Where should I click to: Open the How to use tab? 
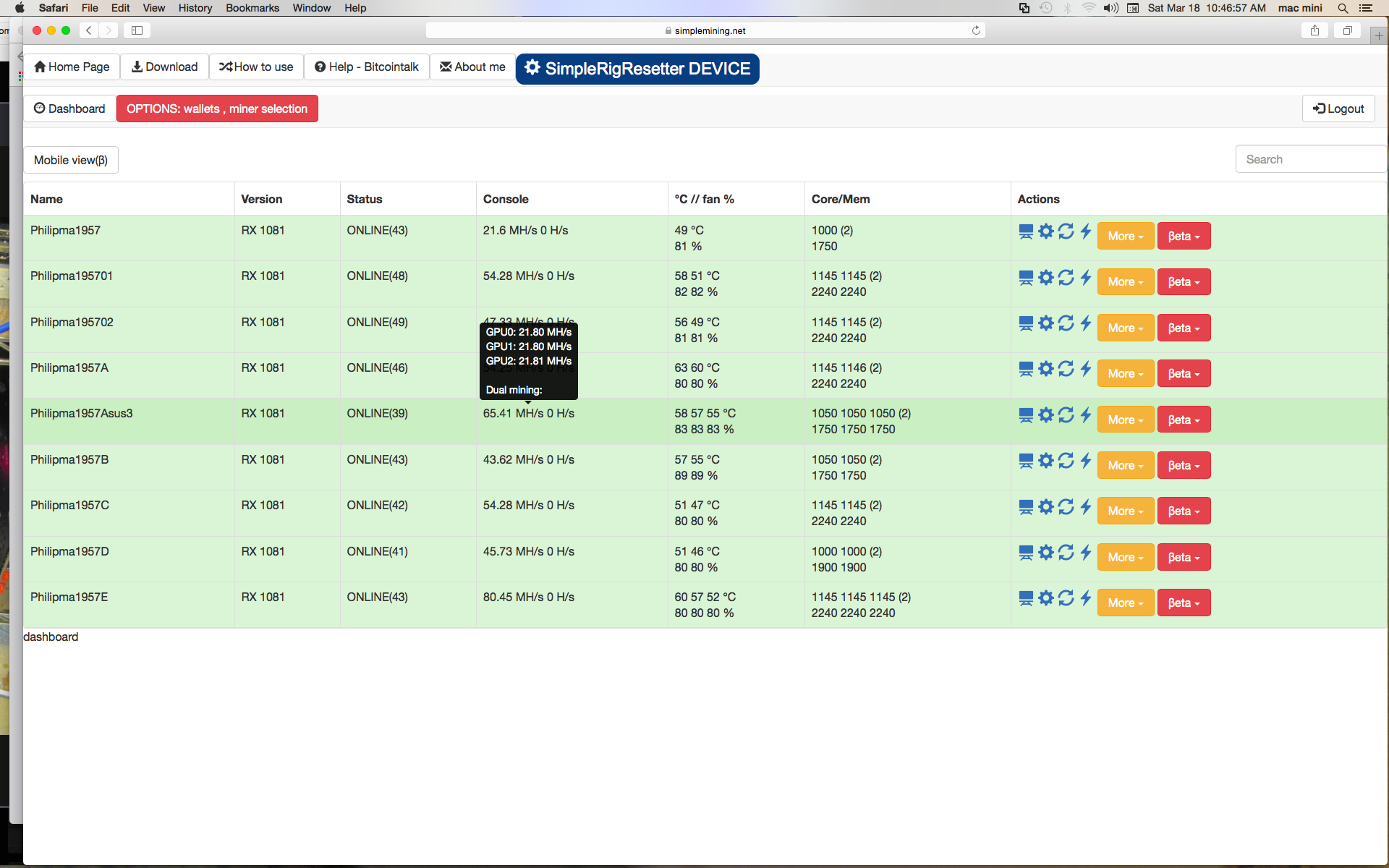pyautogui.click(x=256, y=67)
